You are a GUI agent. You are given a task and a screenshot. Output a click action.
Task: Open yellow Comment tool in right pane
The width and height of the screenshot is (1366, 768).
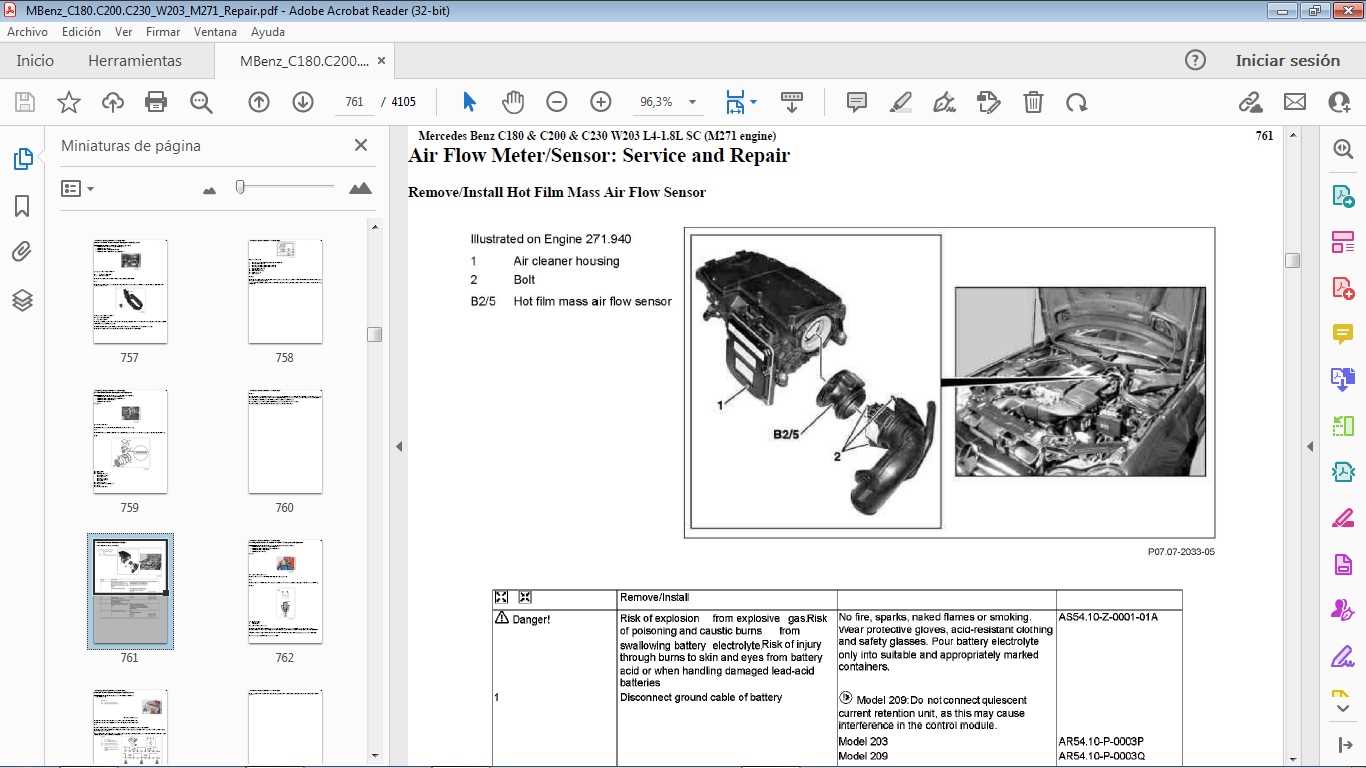coord(1342,334)
